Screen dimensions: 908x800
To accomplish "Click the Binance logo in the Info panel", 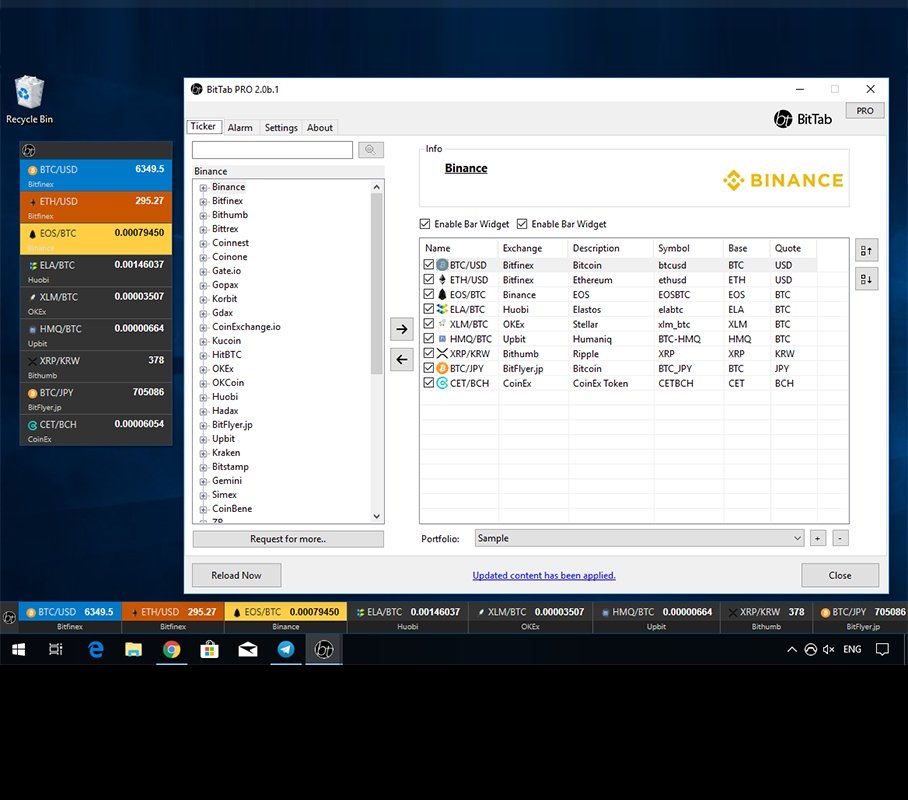I will click(x=783, y=180).
